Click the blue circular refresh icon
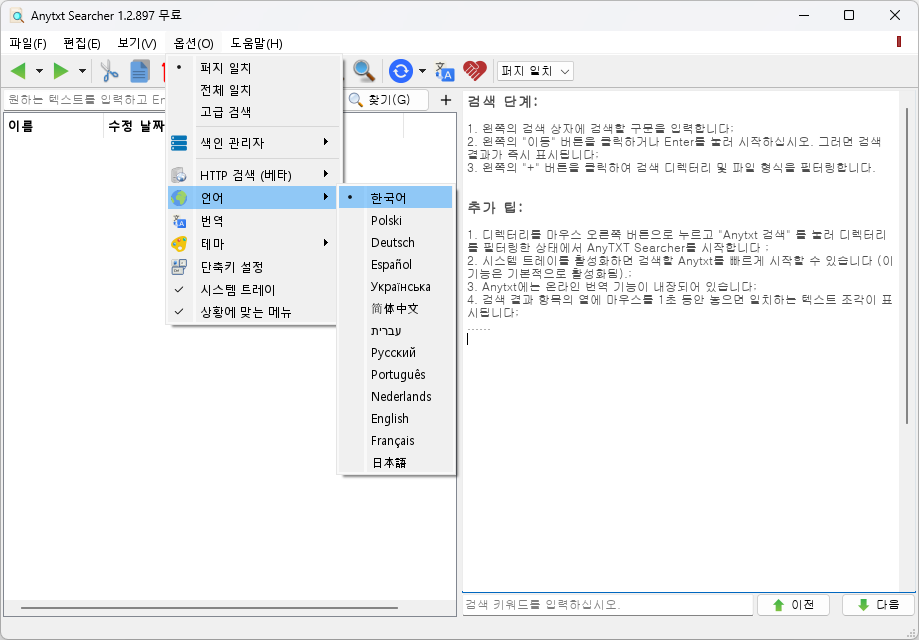Screen dimensions: 919x640 click(x=401, y=71)
